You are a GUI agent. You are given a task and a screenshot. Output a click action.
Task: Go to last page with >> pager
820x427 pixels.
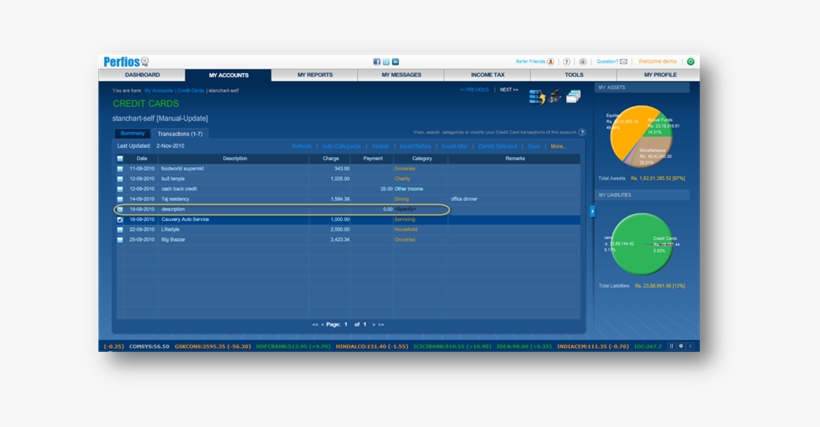381,325
